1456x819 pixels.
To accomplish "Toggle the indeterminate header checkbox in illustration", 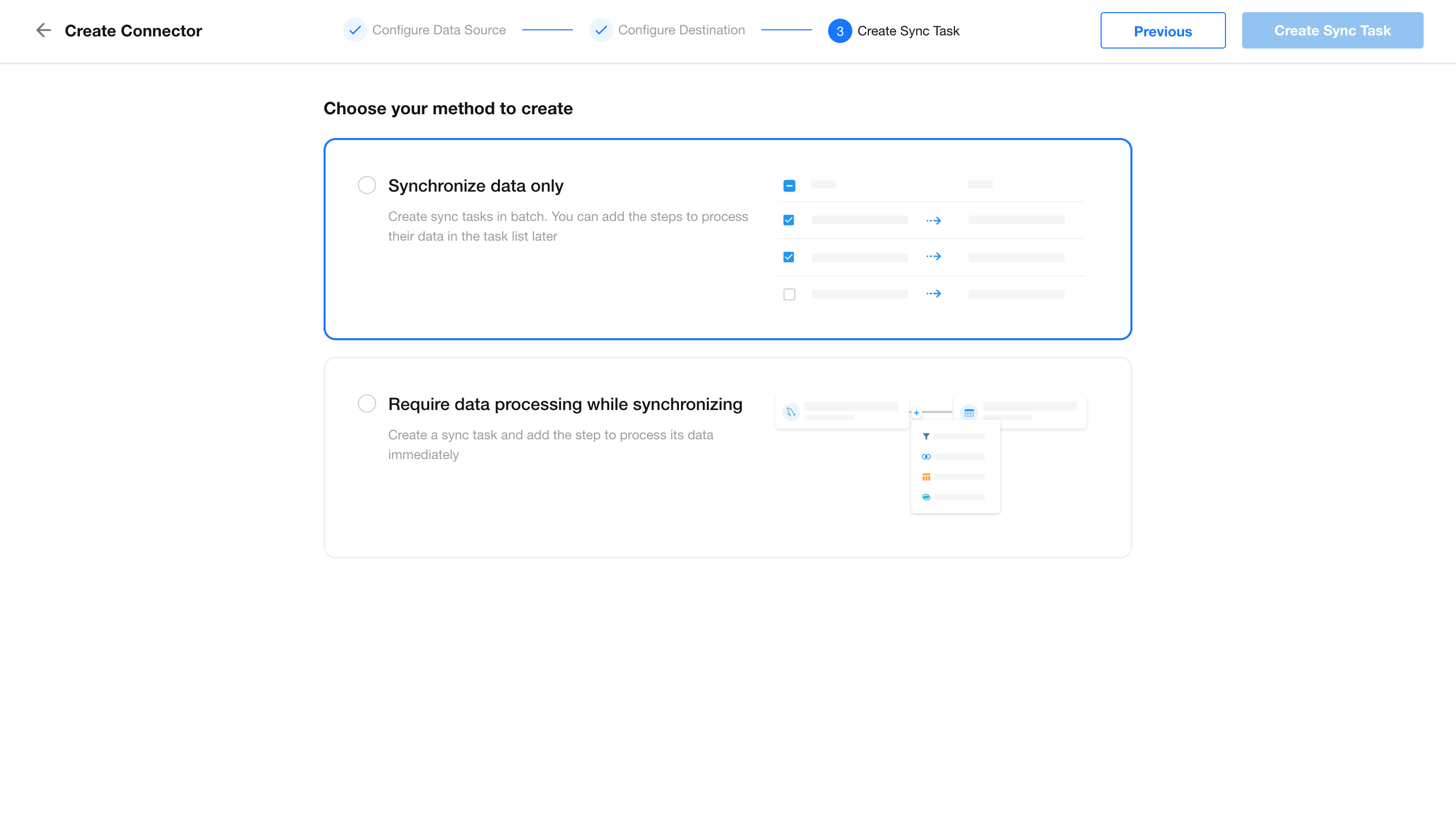I will [789, 186].
